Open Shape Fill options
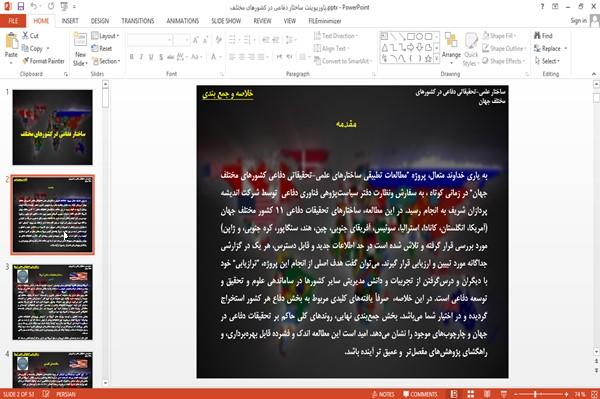This screenshot has width=600, height=399. click(x=498, y=36)
